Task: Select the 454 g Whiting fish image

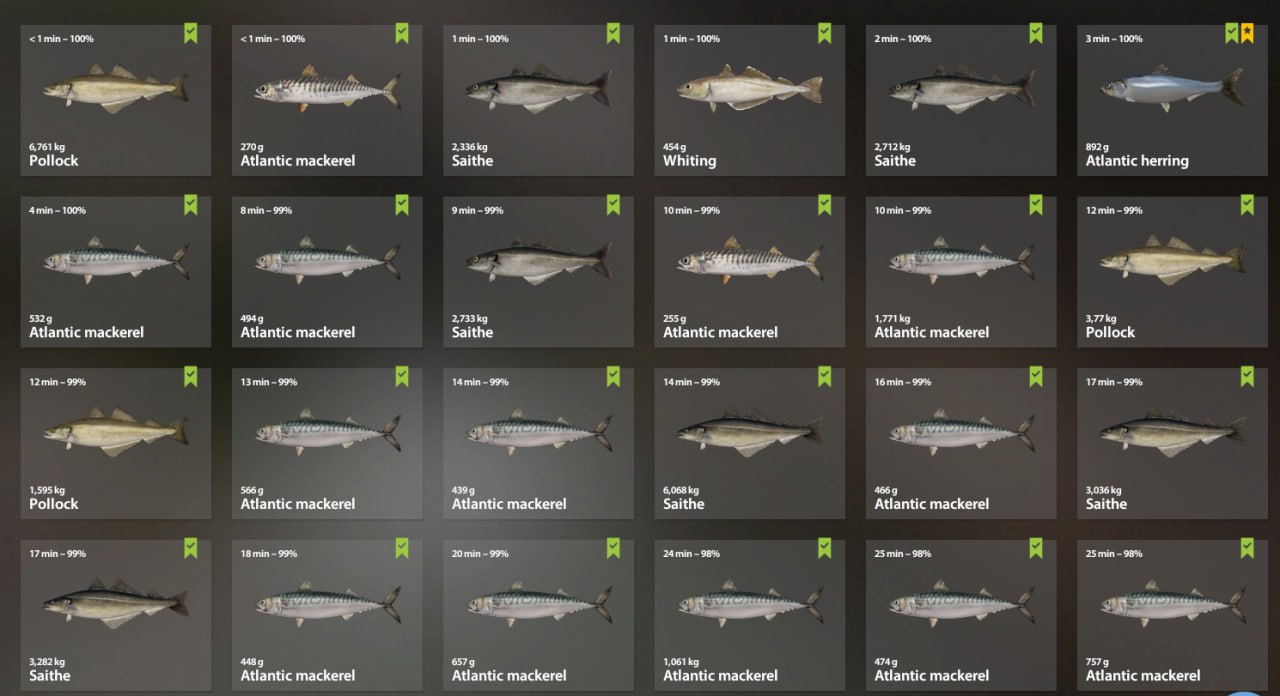Action: [749, 89]
